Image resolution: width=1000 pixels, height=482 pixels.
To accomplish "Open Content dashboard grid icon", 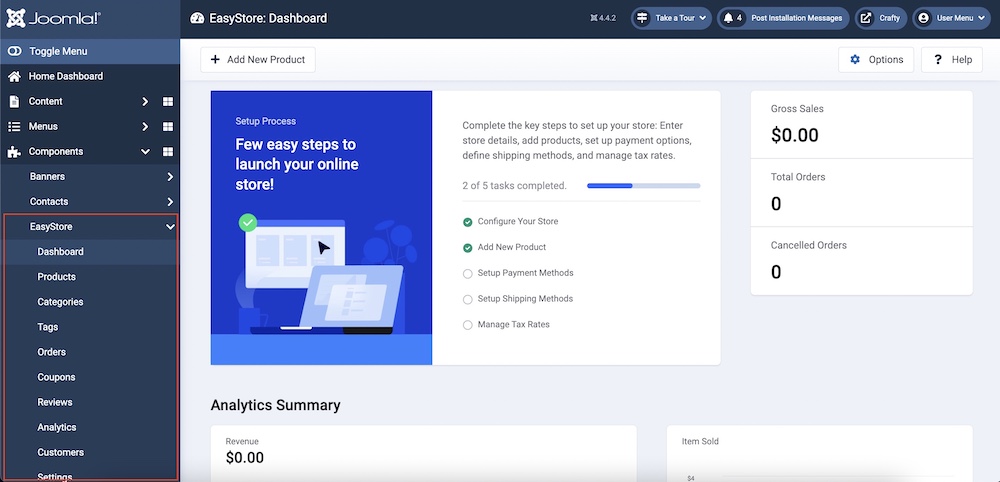I will pos(168,102).
